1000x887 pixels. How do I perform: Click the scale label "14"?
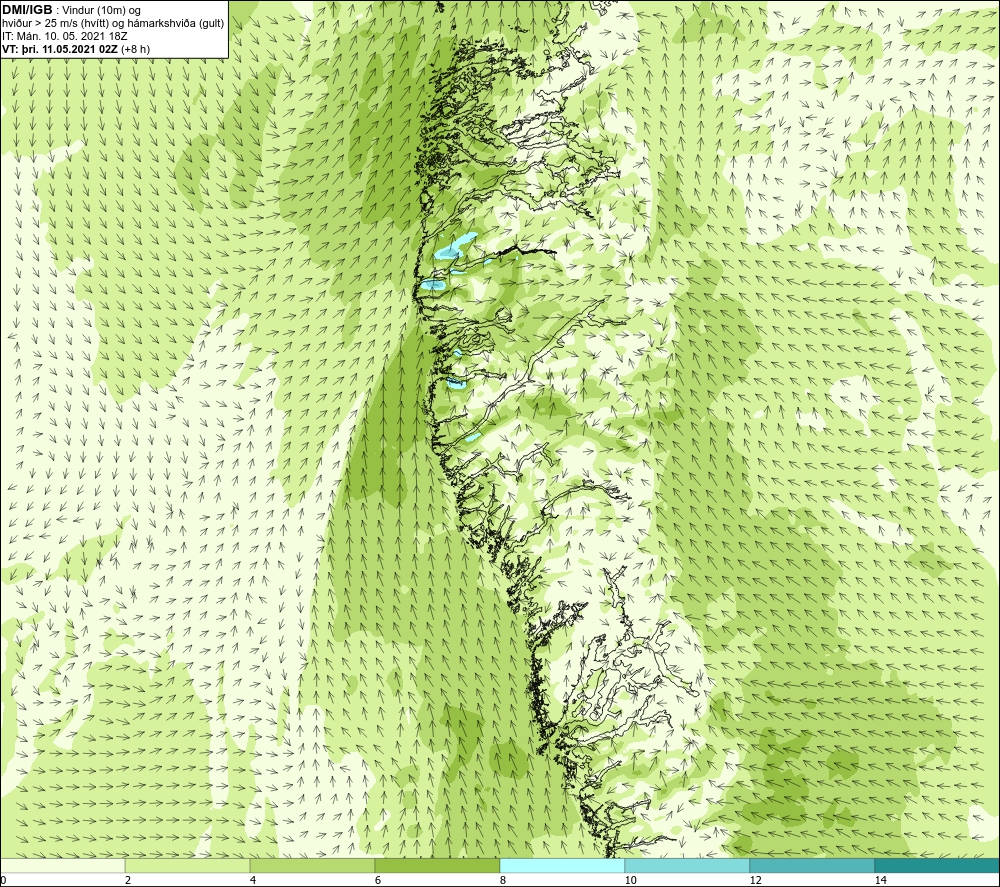pyautogui.click(x=880, y=880)
